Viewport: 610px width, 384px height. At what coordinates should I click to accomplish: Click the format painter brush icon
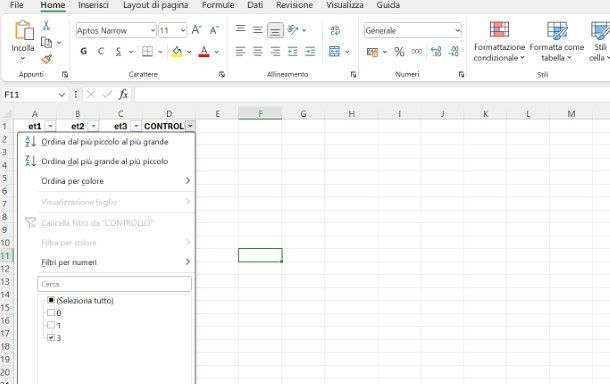[x=46, y=59]
